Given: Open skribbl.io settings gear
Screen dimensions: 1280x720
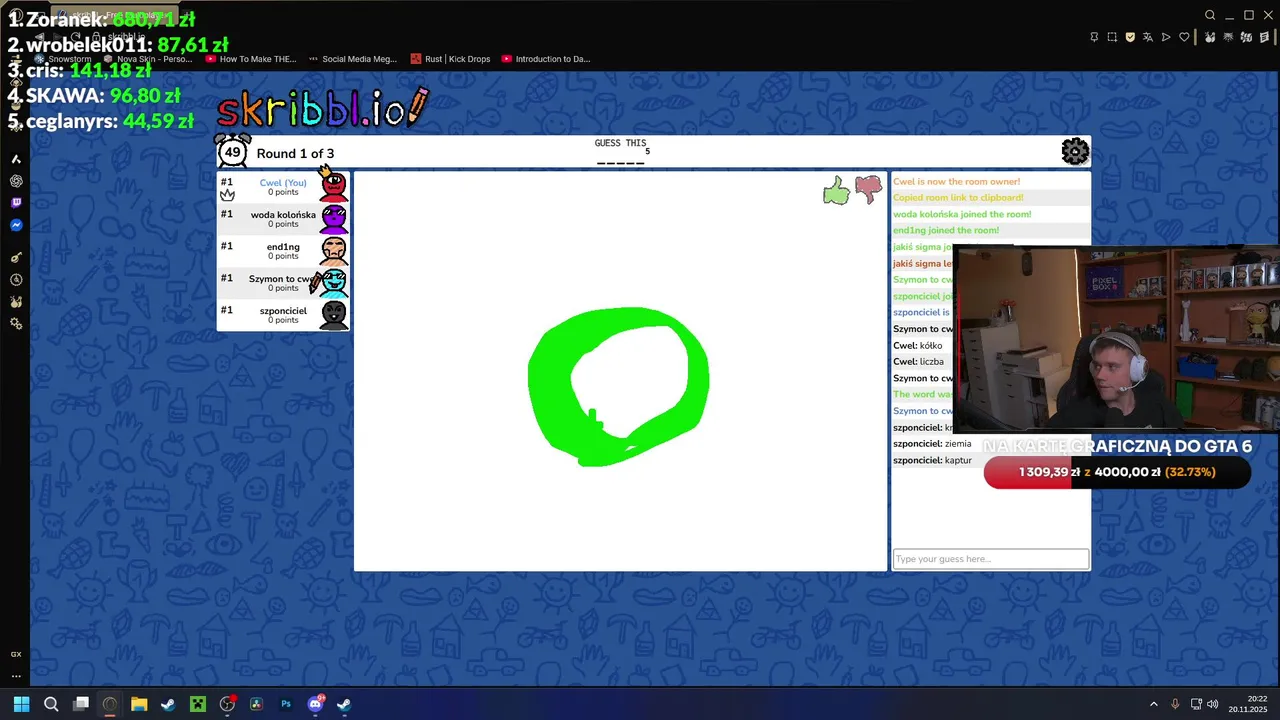Looking at the screenshot, I should point(1075,152).
